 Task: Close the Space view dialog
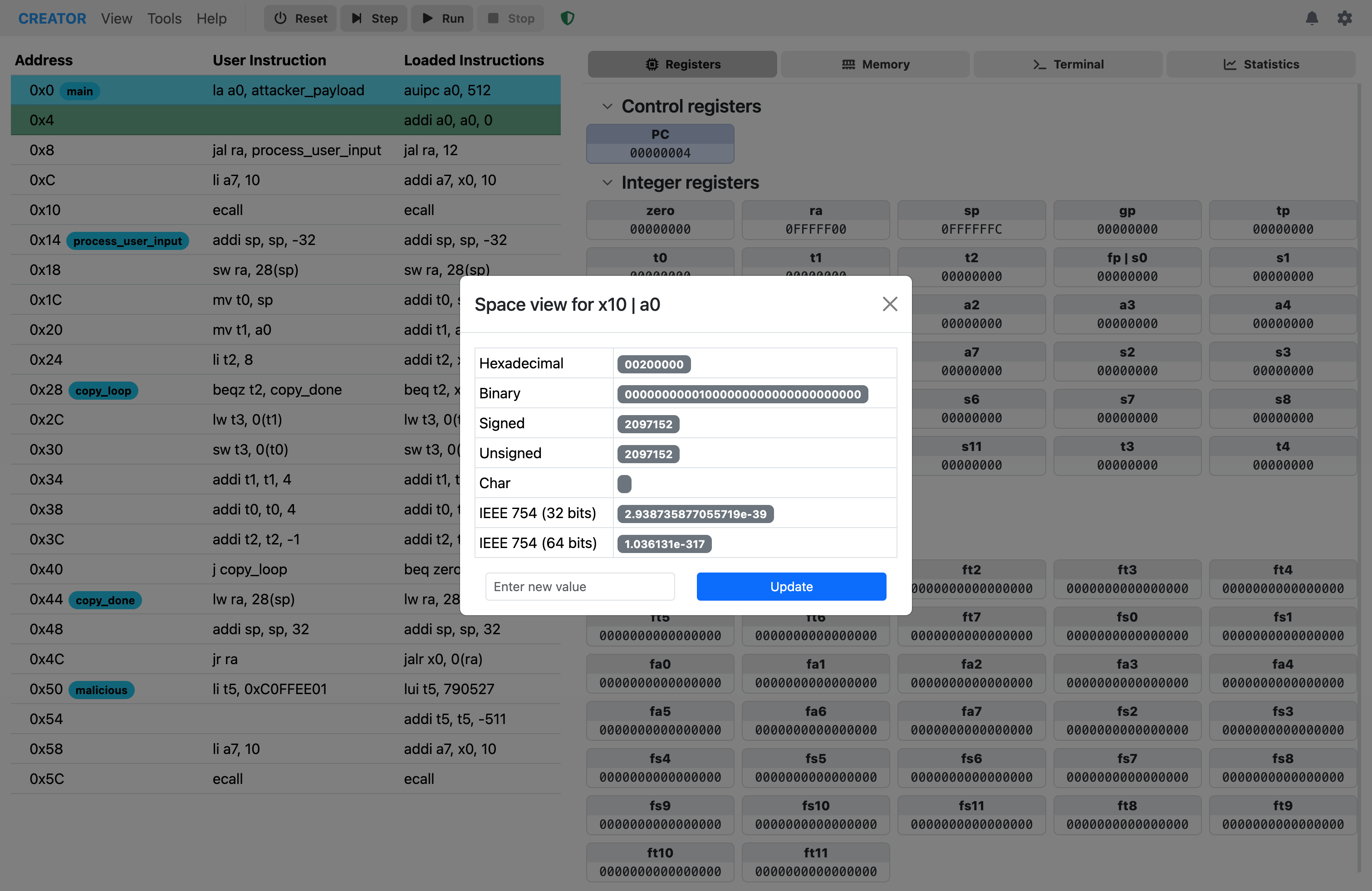coord(890,304)
